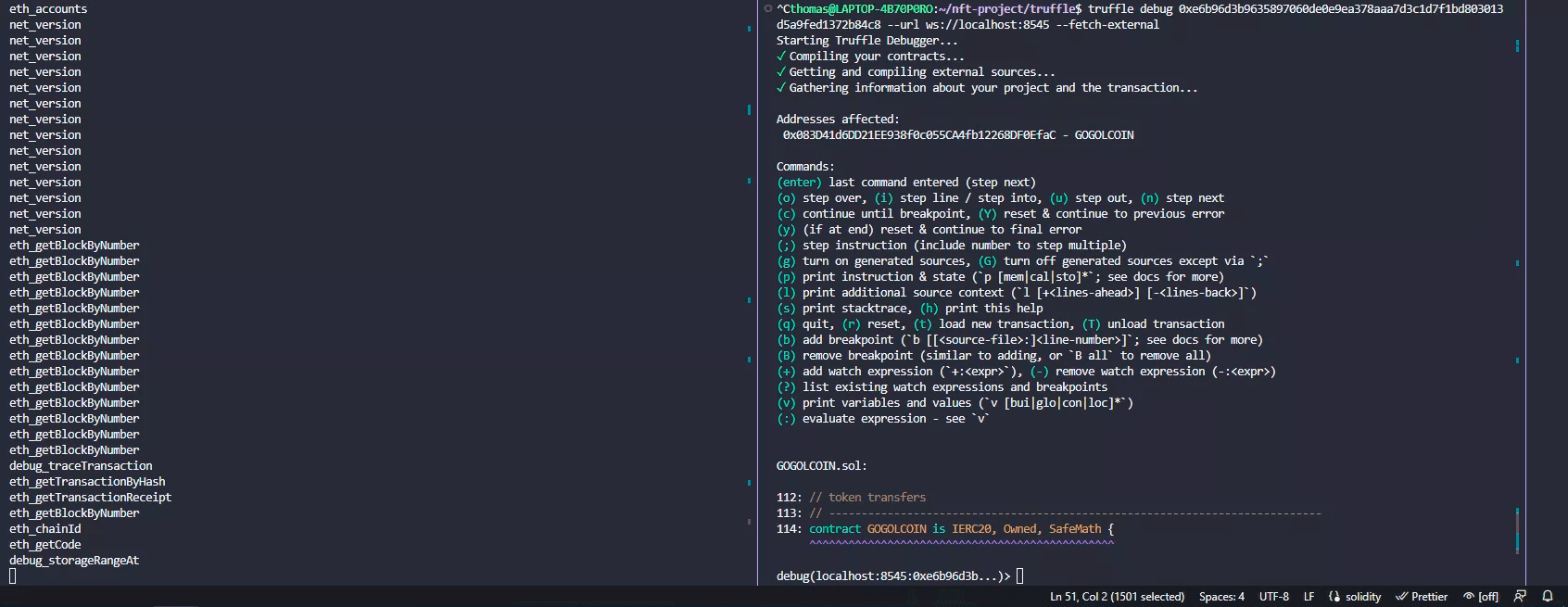1568x607 pixels.
Task: Click 'Compiling your contracts...' line
Action: tap(870, 57)
